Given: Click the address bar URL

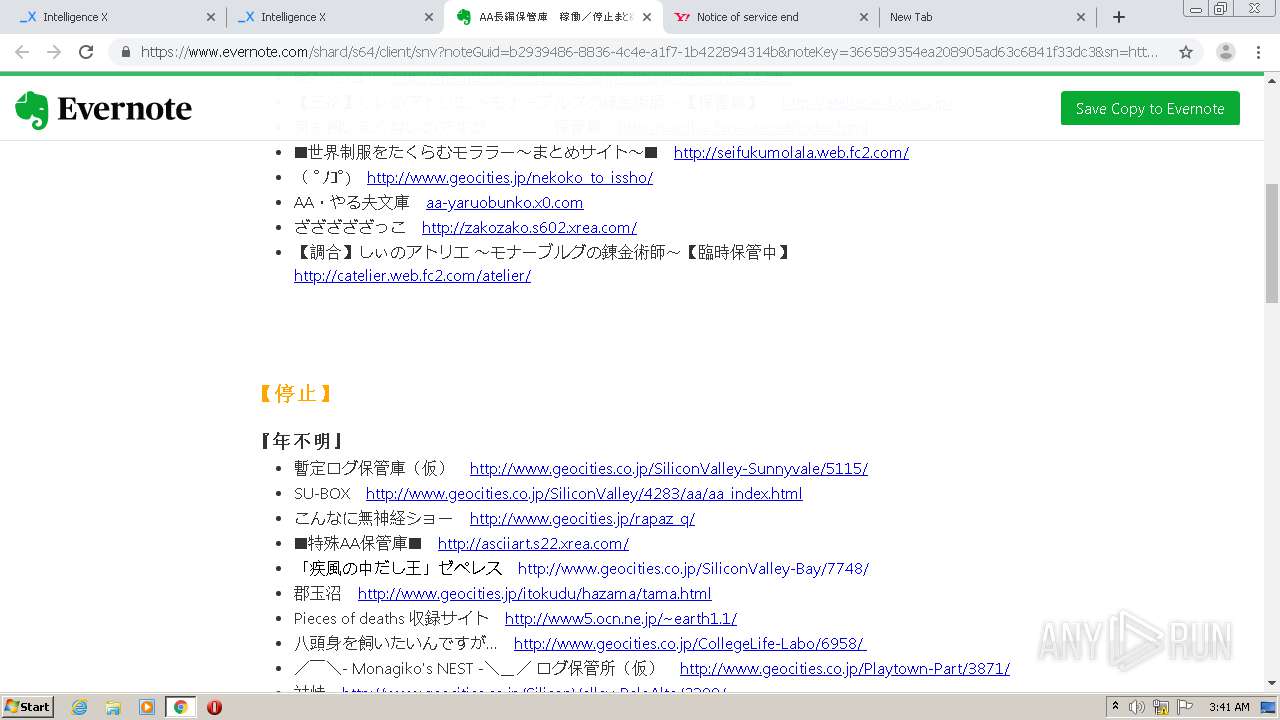Looking at the screenshot, I should pyautogui.click(x=648, y=52).
